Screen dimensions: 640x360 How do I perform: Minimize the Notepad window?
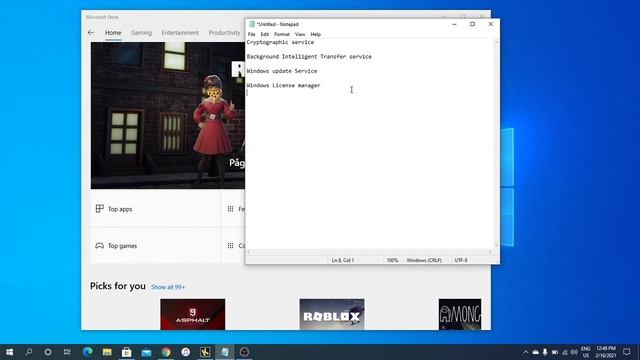pyautogui.click(x=454, y=24)
